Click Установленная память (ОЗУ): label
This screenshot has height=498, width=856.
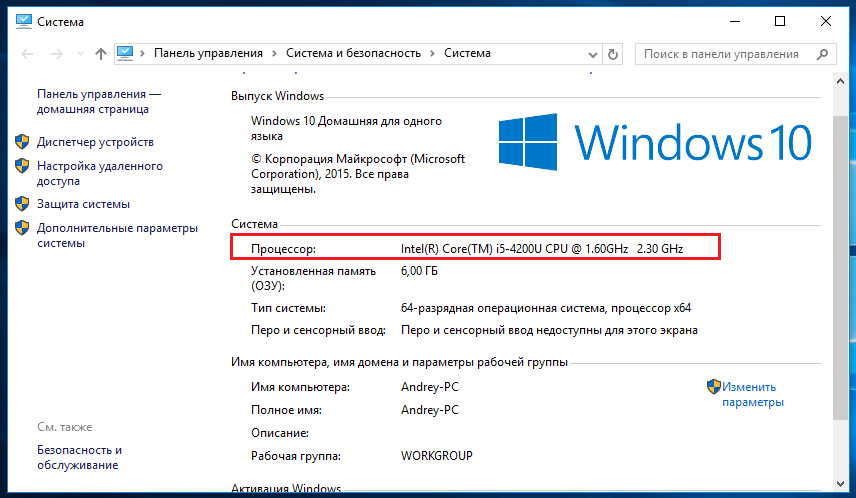pos(313,278)
